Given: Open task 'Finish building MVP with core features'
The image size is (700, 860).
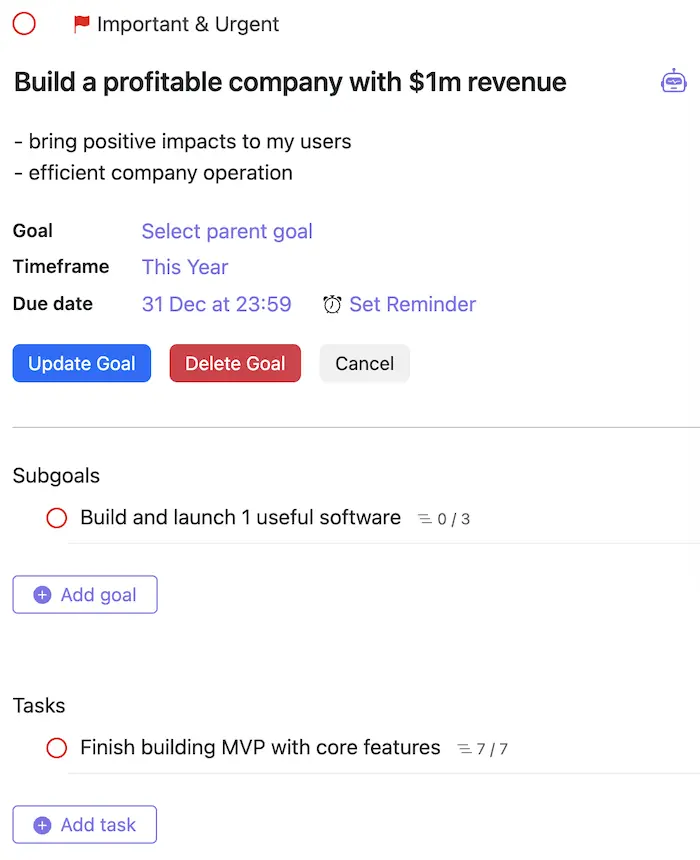Looking at the screenshot, I should pos(258,747).
